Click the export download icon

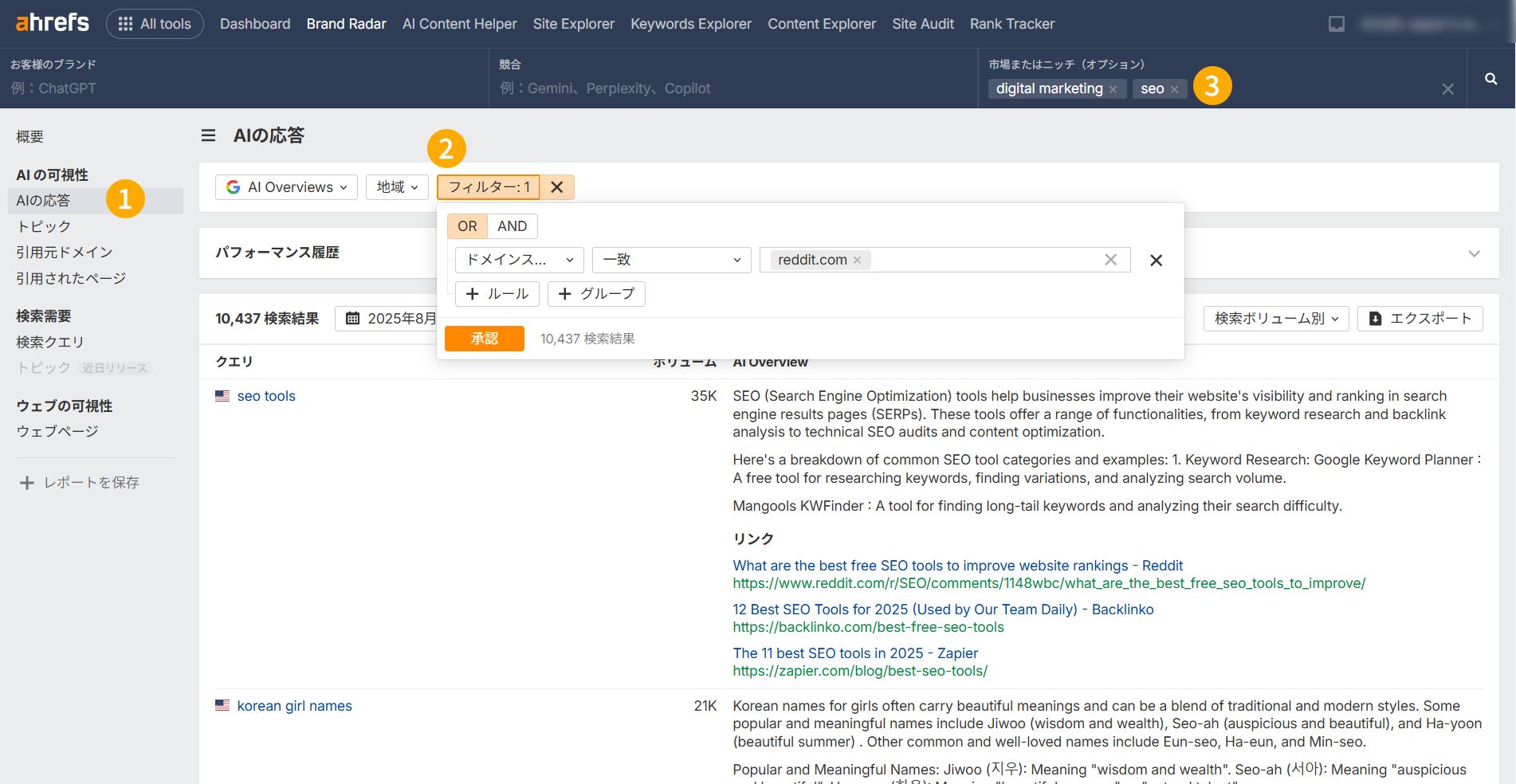coord(1376,318)
